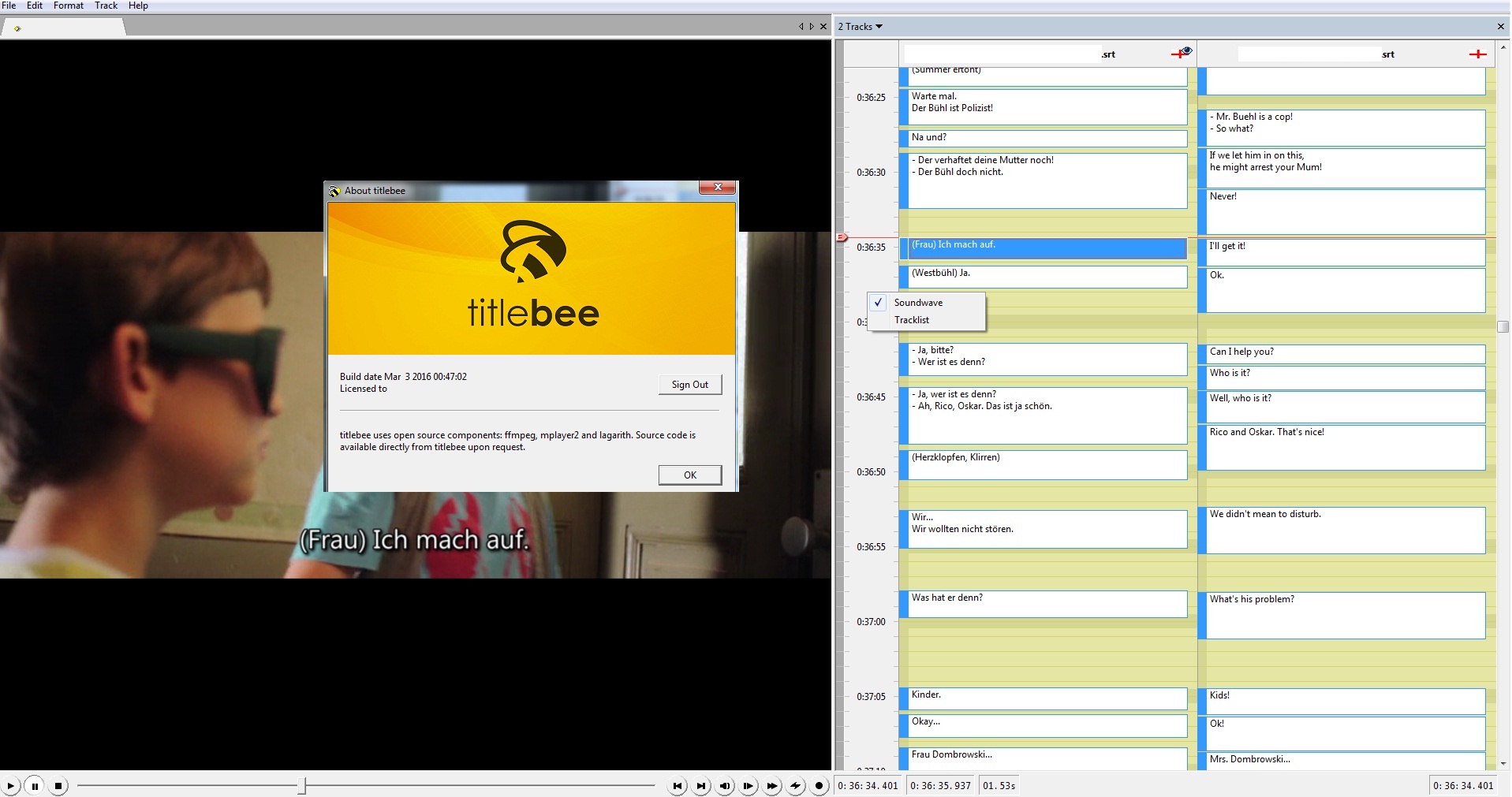Click the record circle button
This screenshot has width=1512, height=797.
pyautogui.click(x=819, y=786)
